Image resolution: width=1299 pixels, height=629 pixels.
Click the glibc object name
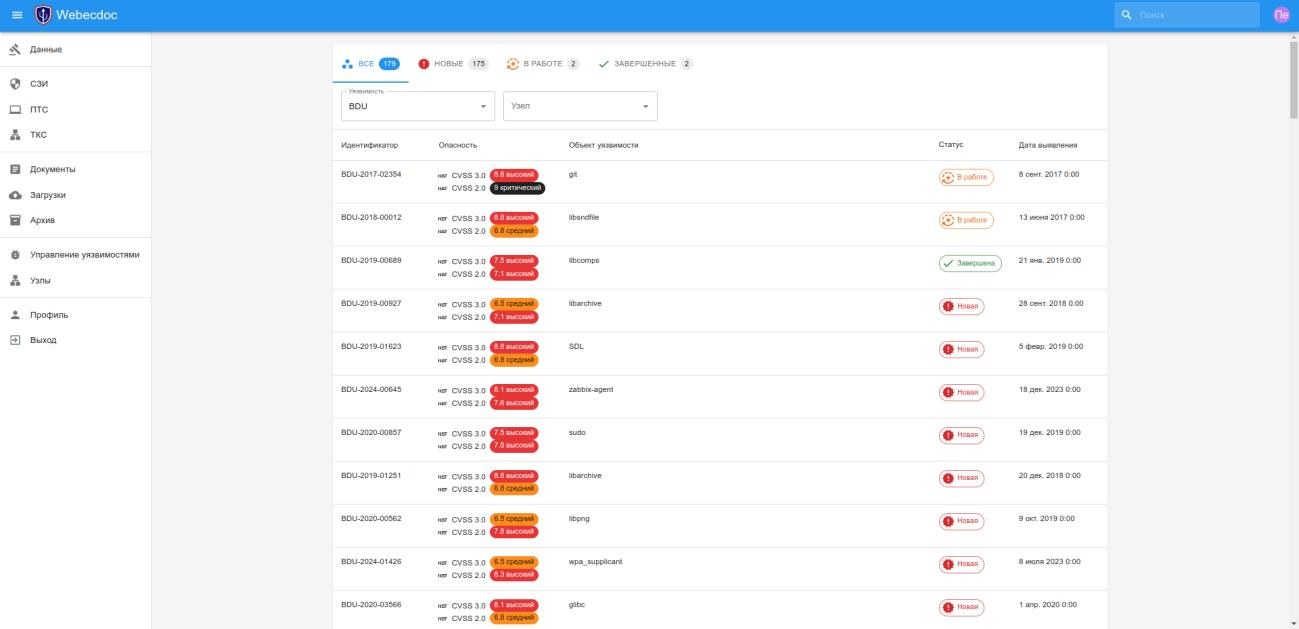pos(577,605)
